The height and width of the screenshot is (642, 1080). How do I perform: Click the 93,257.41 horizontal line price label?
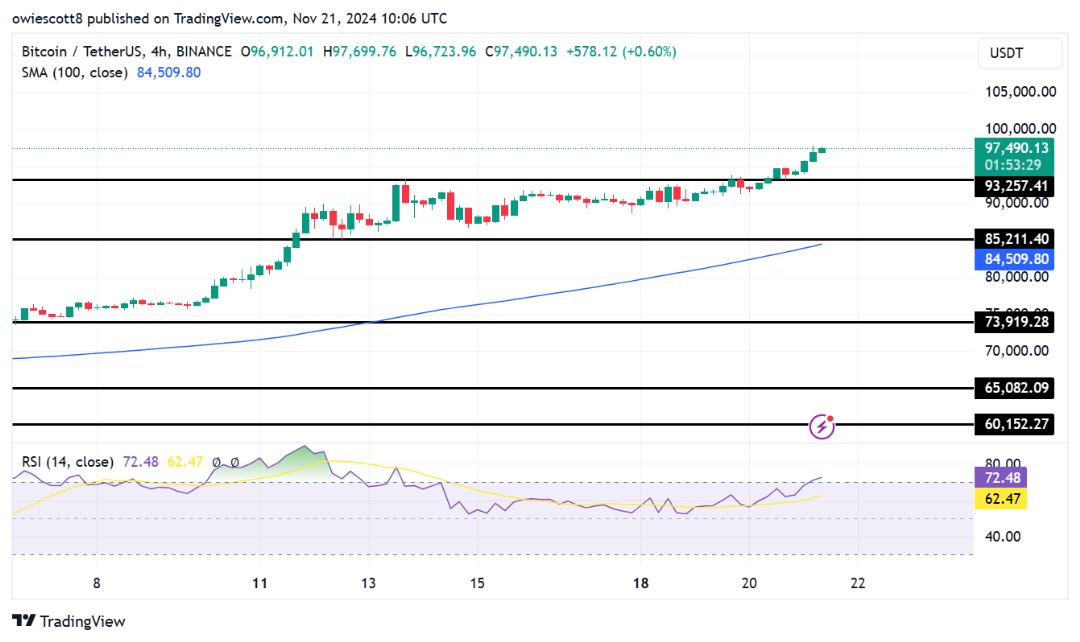pos(1014,186)
